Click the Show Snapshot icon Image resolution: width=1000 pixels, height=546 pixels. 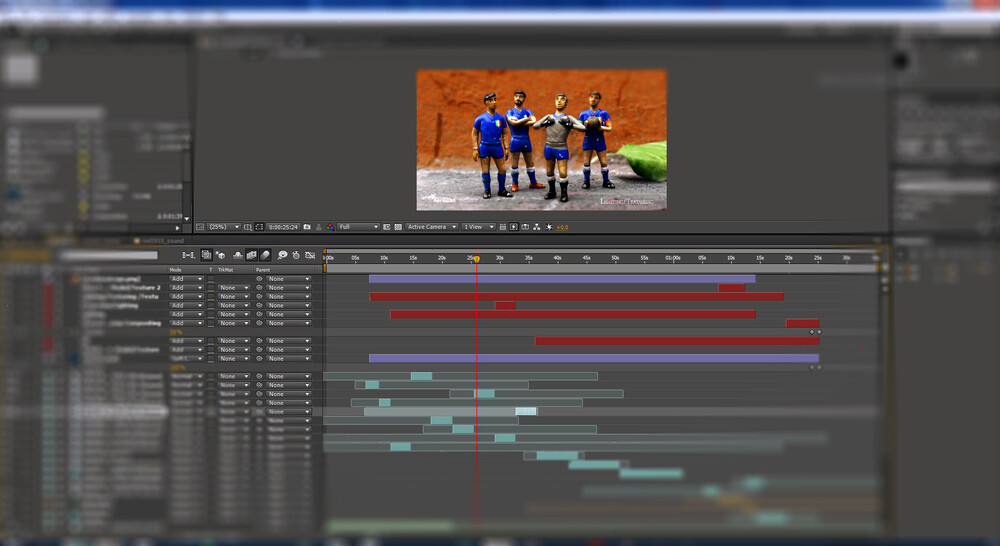coord(319,227)
